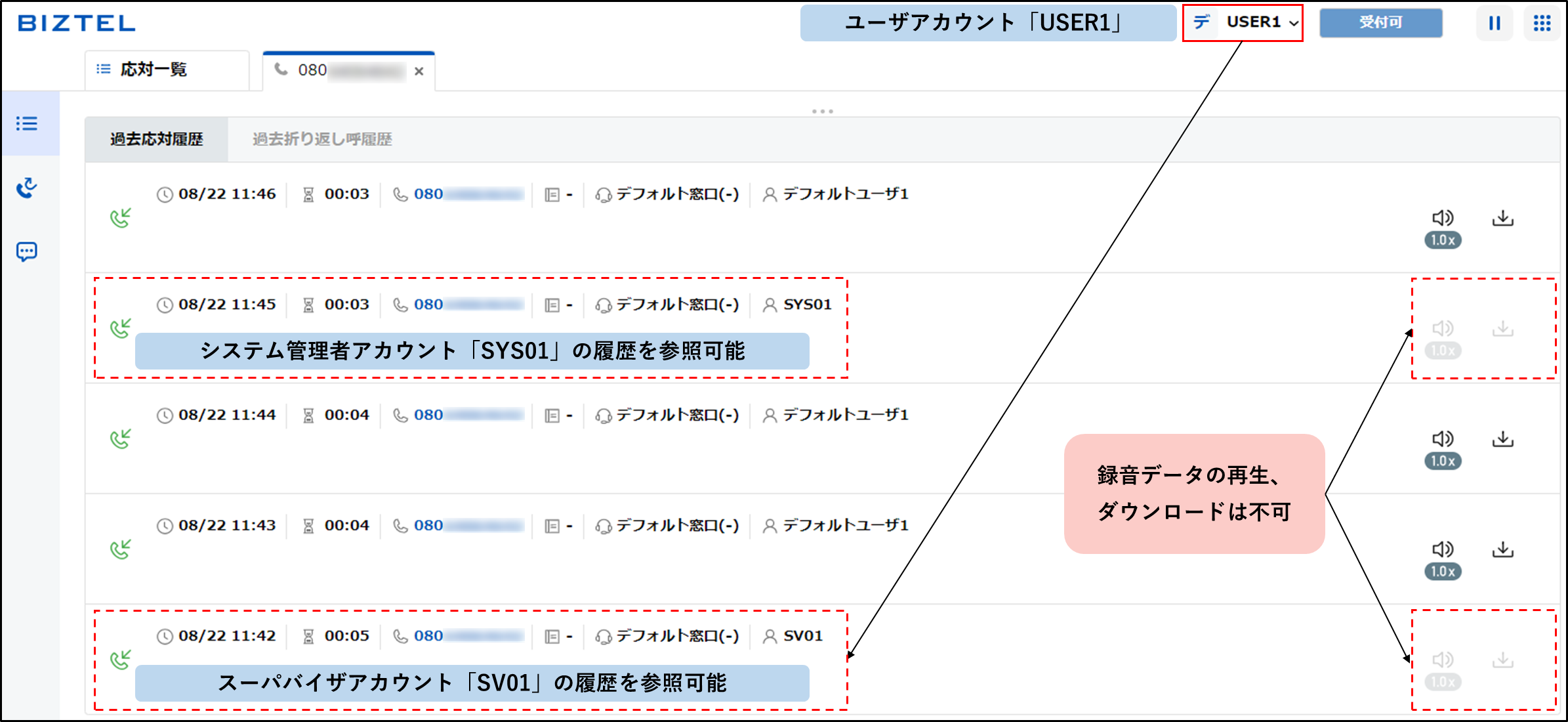Download recording for the 11:44 call

click(1503, 438)
